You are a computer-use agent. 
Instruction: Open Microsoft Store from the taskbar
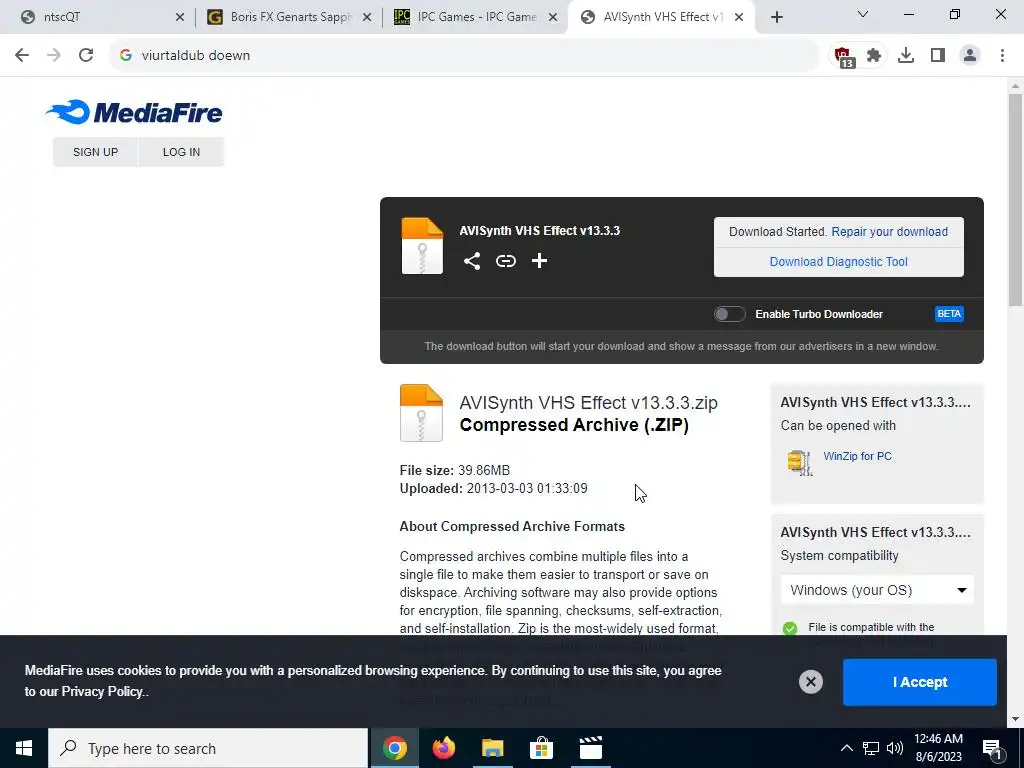tap(541, 748)
